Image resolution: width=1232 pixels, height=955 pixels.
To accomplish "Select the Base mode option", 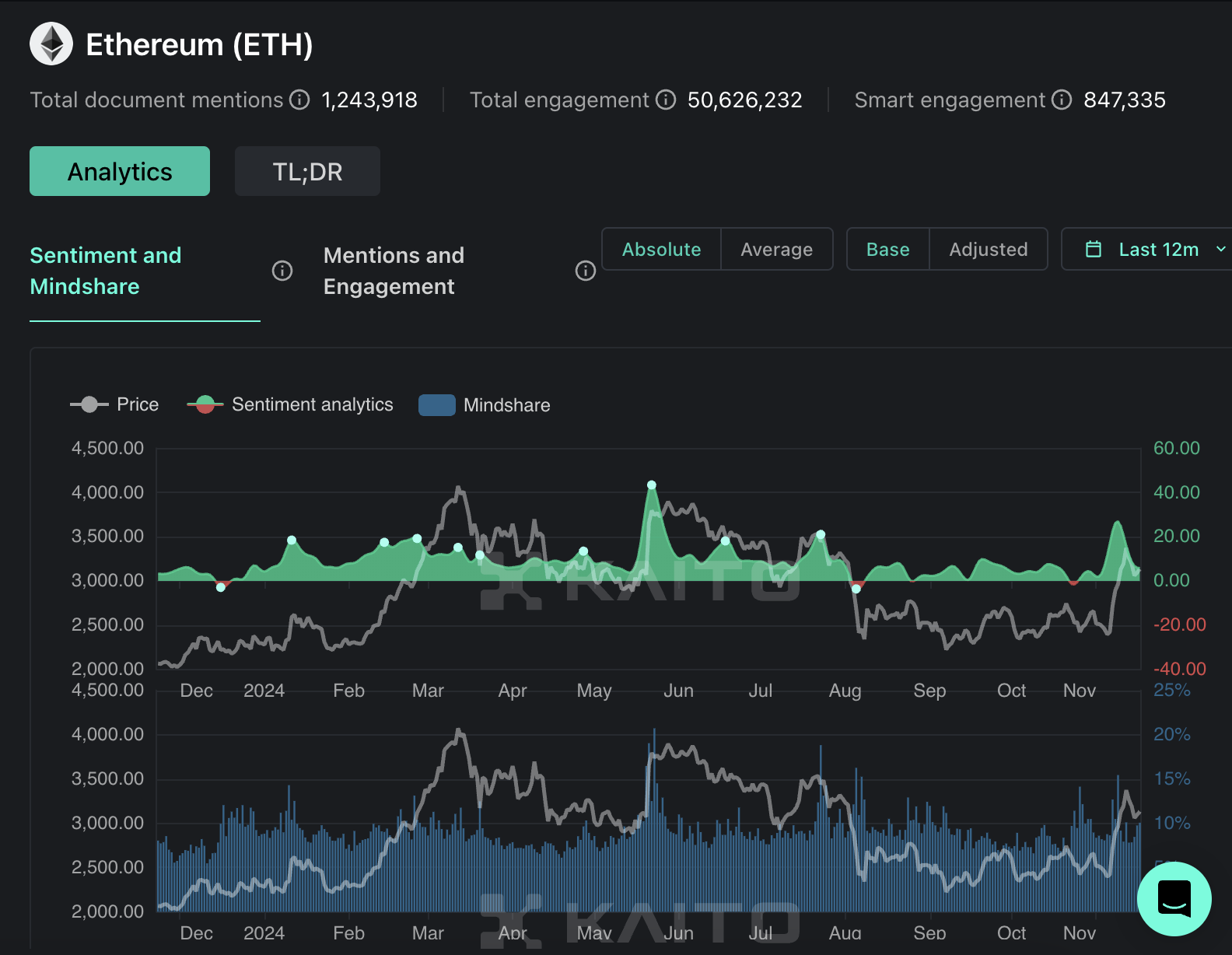I will (x=888, y=249).
